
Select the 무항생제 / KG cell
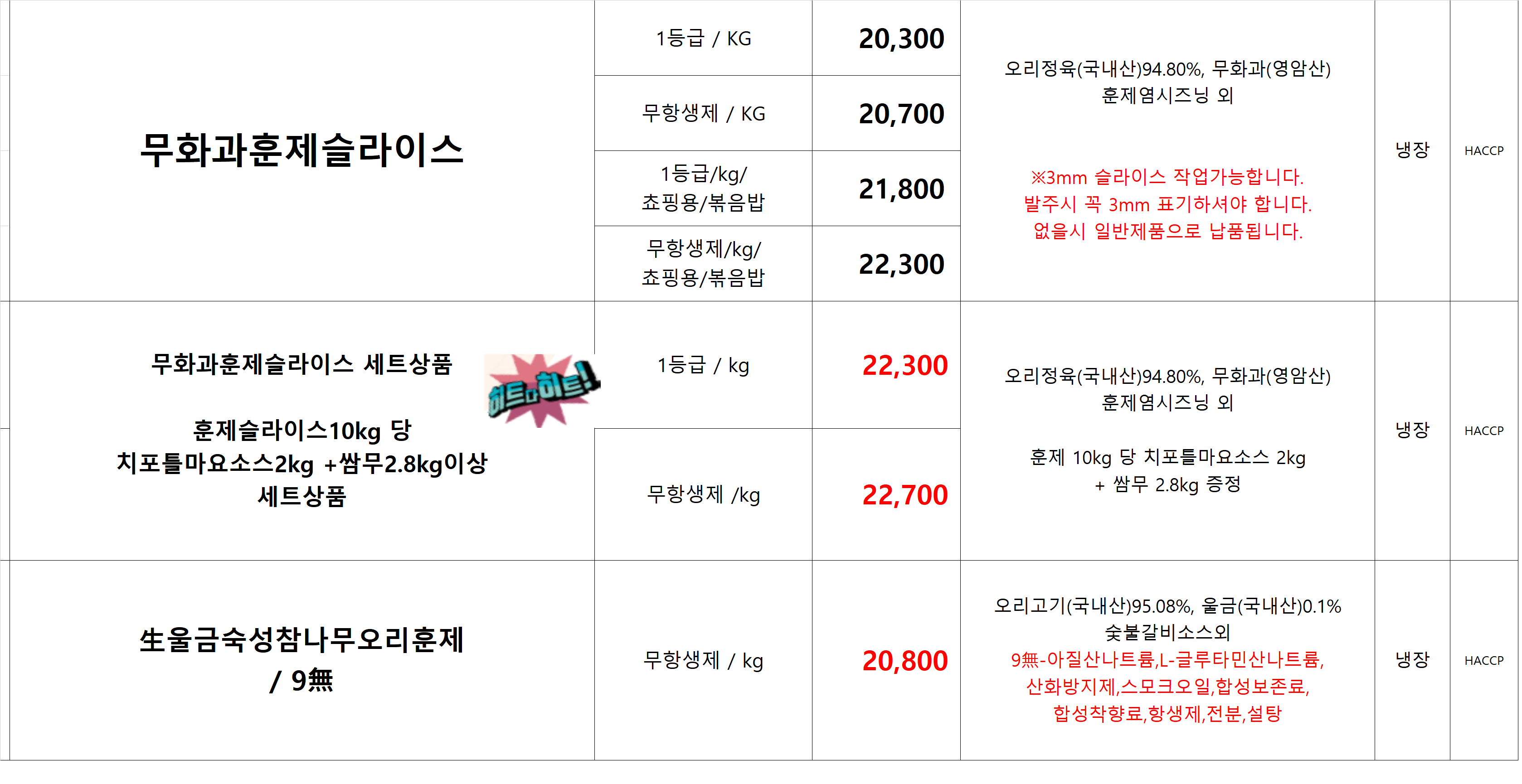coord(703,113)
